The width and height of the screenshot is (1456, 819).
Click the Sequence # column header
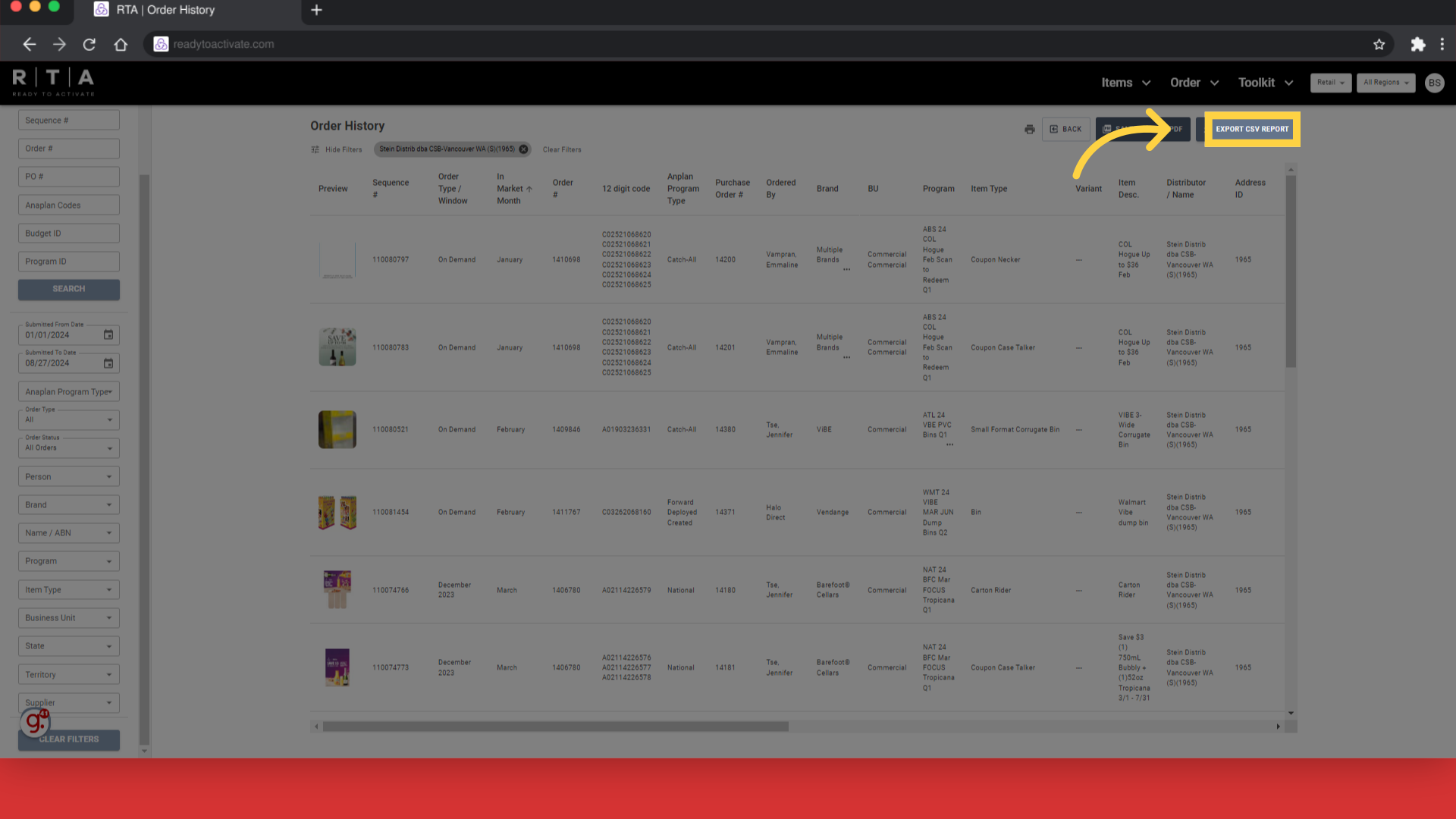(391, 189)
